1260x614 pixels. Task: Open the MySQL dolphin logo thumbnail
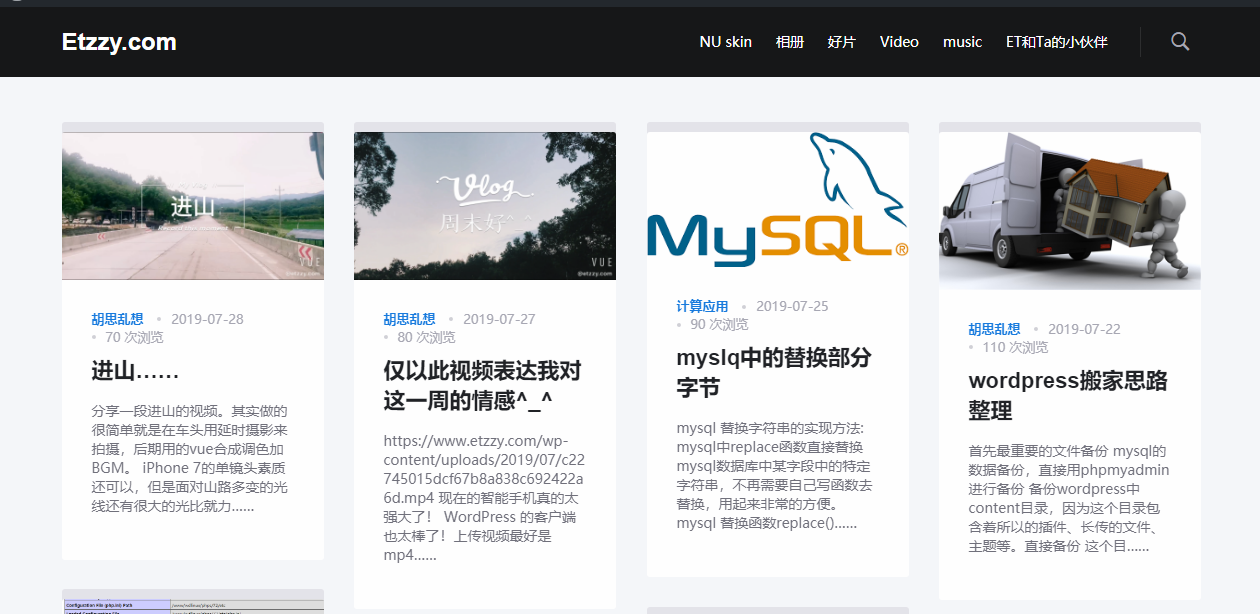click(778, 200)
